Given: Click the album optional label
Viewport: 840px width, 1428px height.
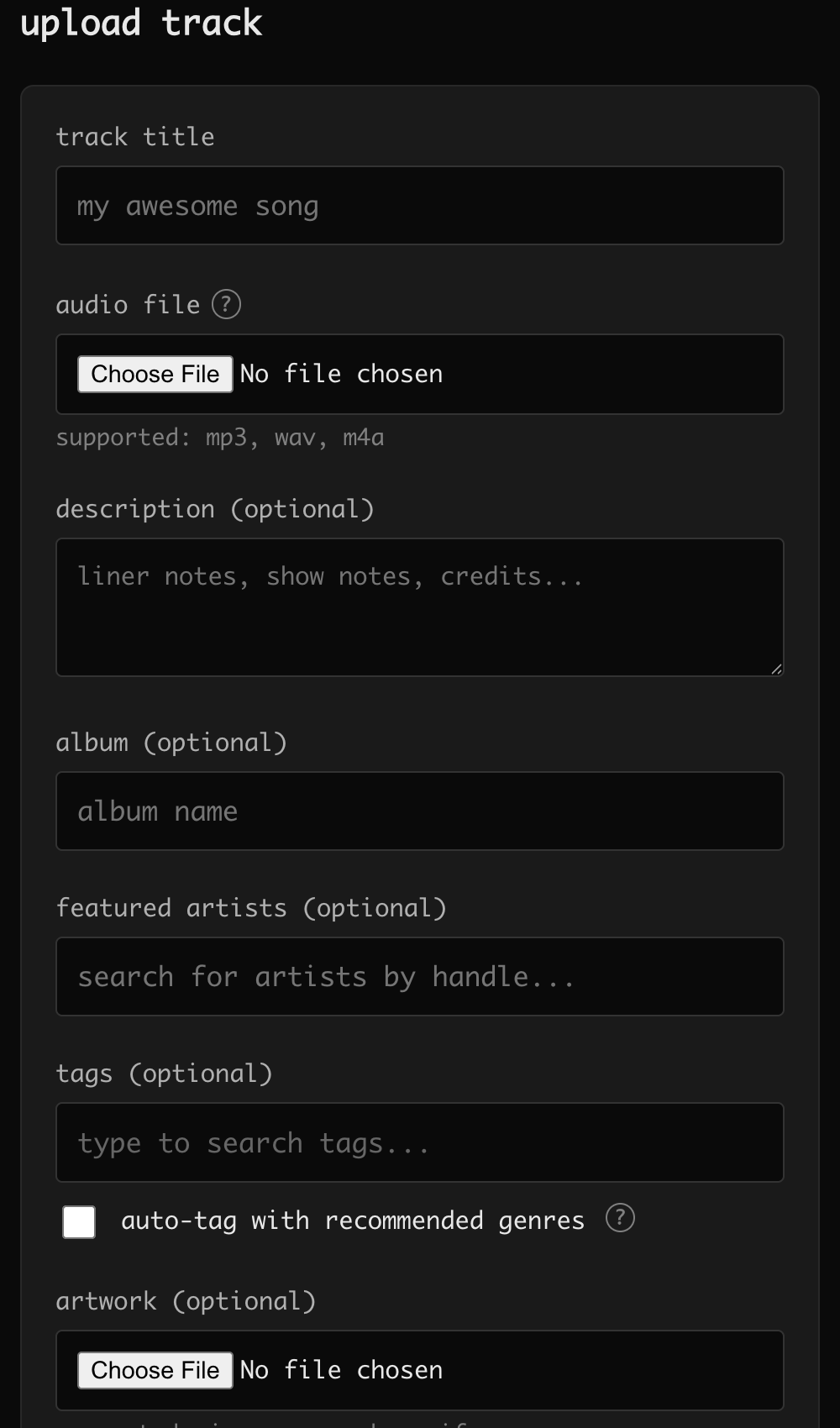Looking at the screenshot, I should pos(171,742).
